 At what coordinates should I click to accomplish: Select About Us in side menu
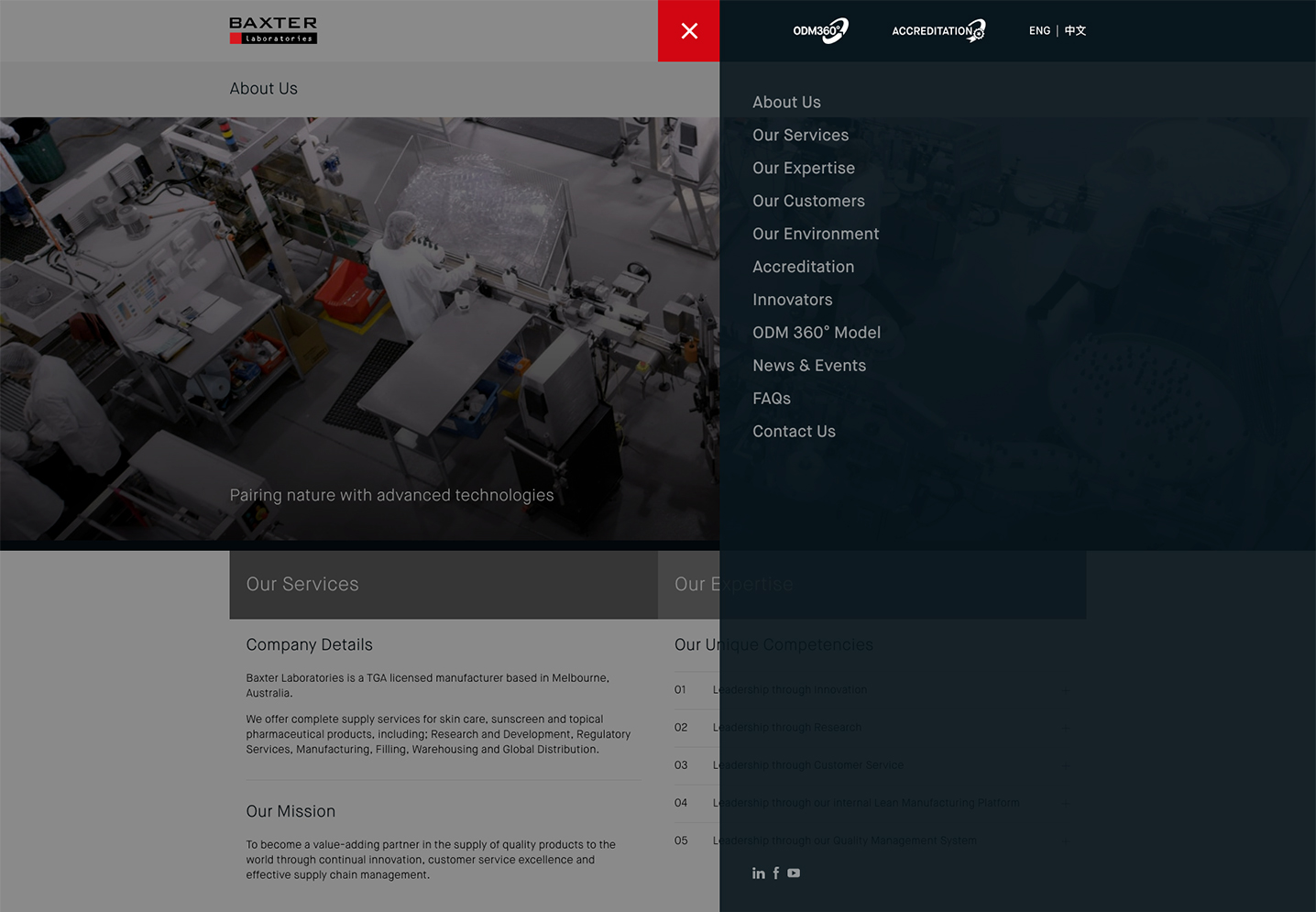pos(786,103)
